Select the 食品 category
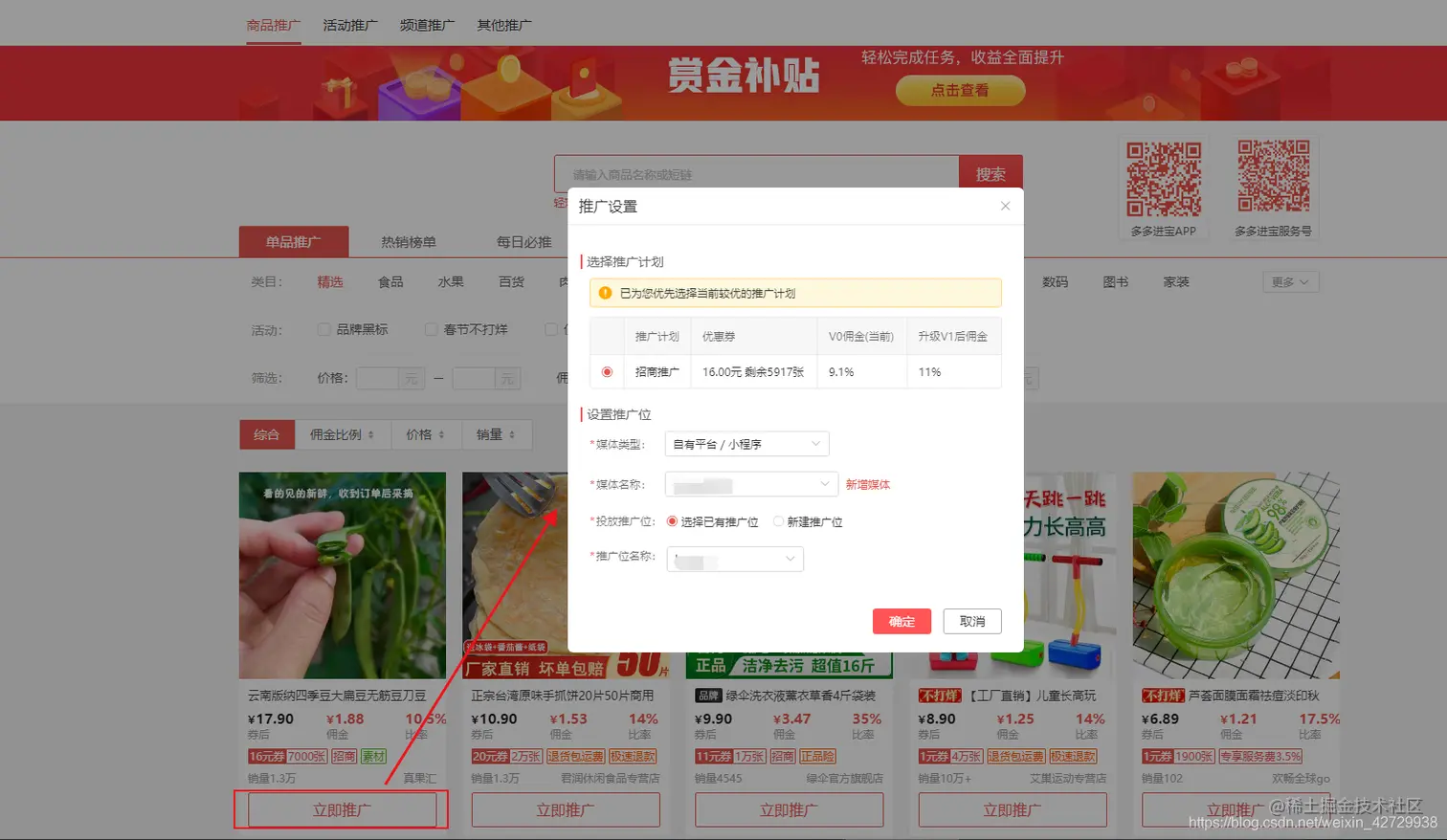Viewport: 1447px width, 840px height. coord(390,282)
